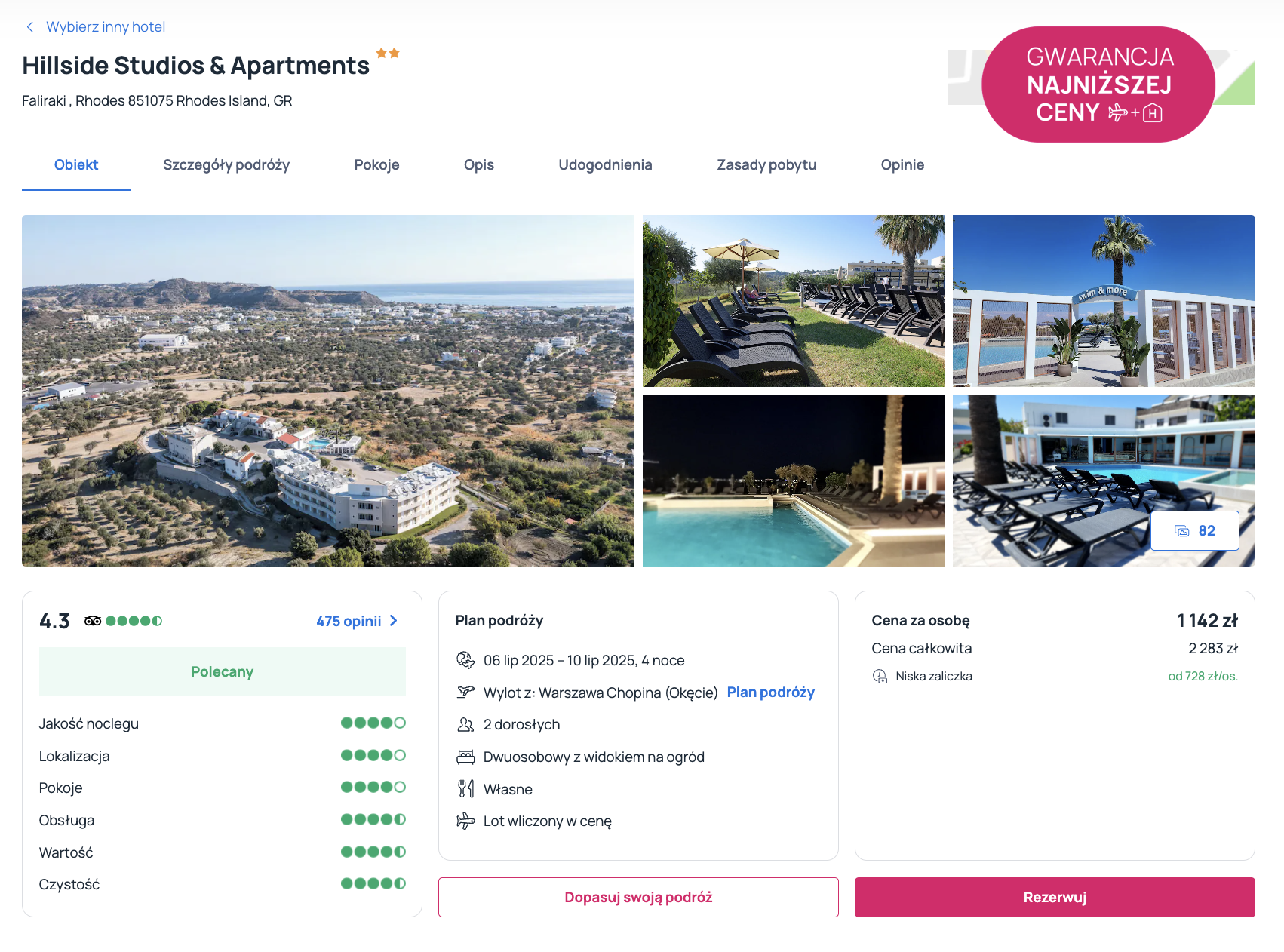View the night pool photo thumbnail
The width and height of the screenshot is (1284, 952).
point(794,480)
